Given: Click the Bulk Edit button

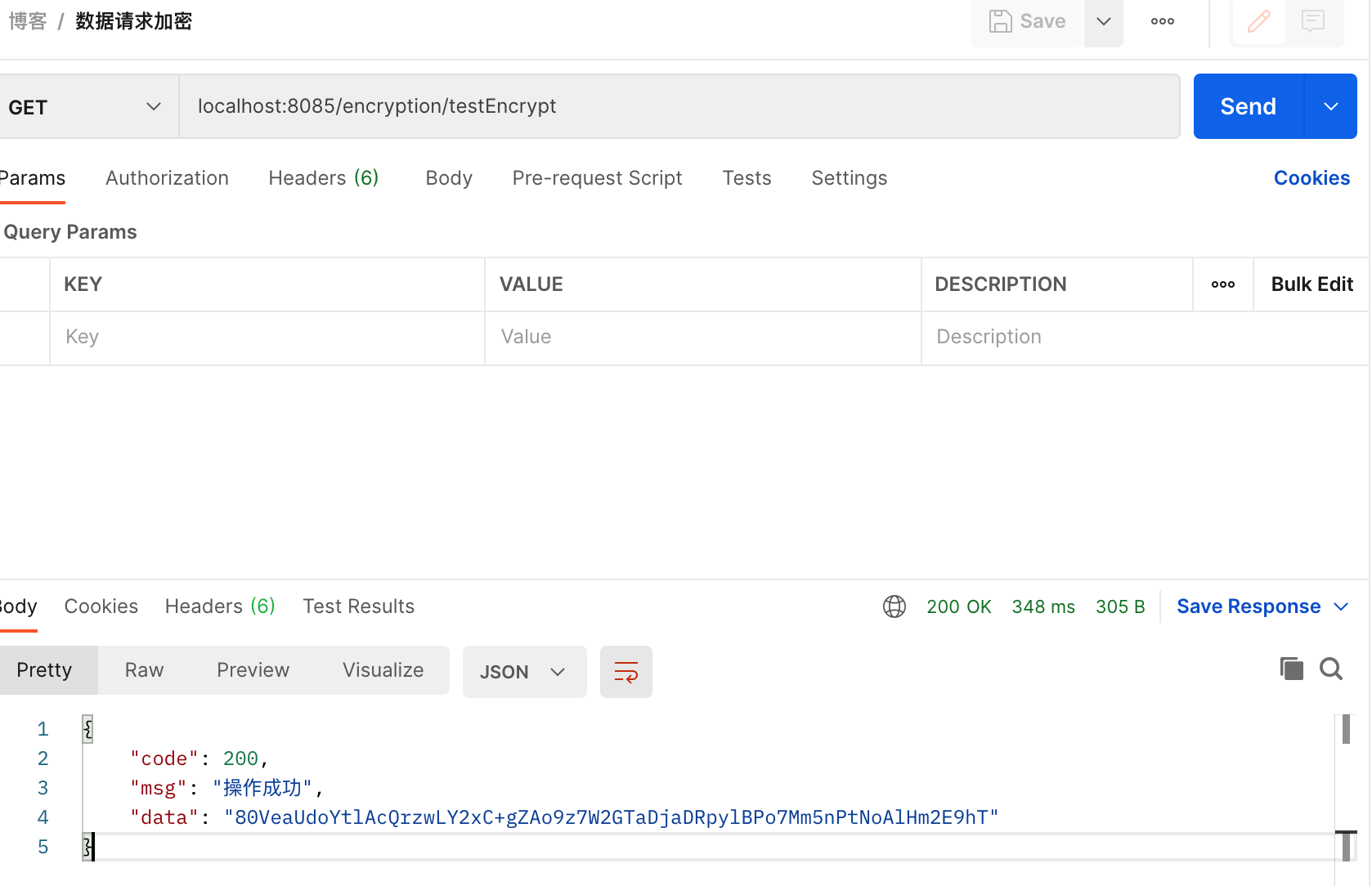Looking at the screenshot, I should [x=1311, y=284].
